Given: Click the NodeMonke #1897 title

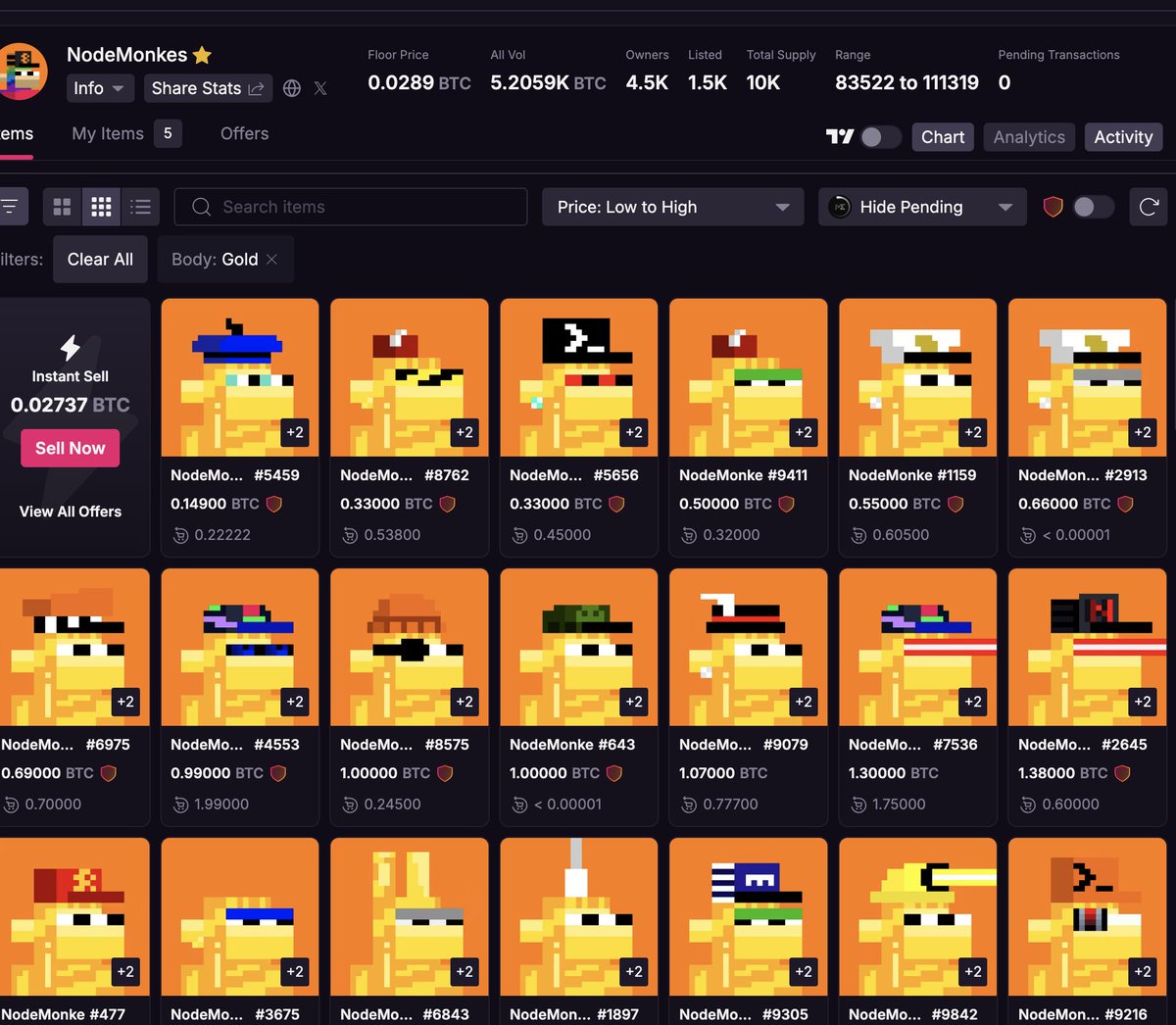Looking at the screenshot, I should pos(574,1014).
